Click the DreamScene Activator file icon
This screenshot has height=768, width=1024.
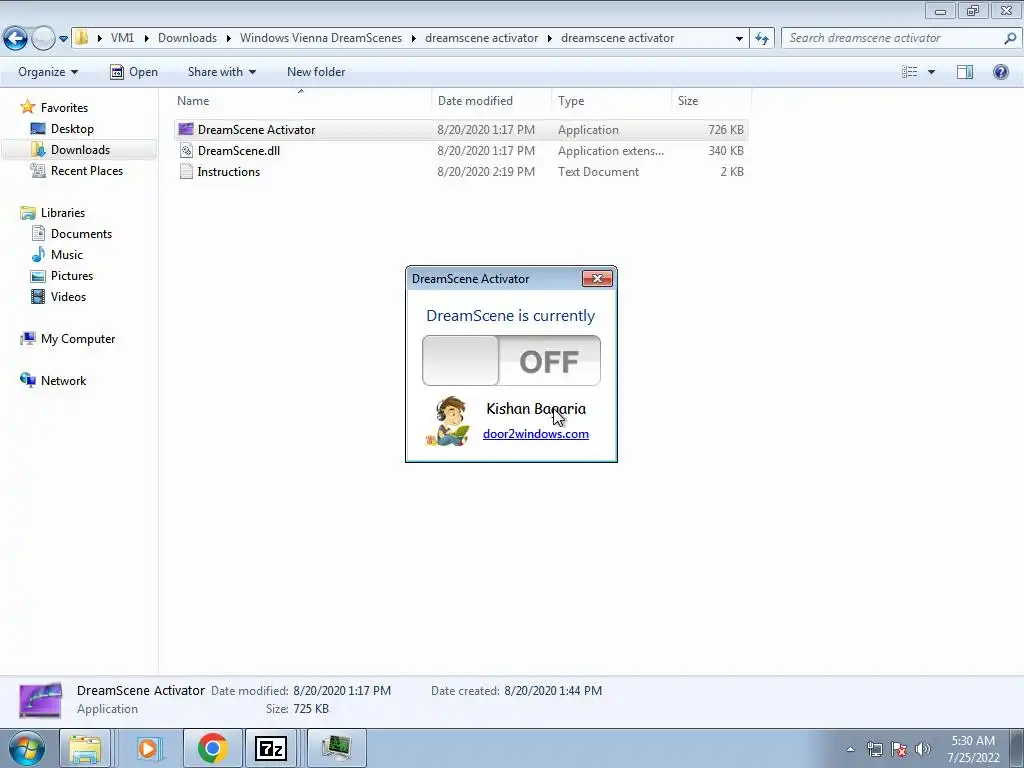point(186,129)
